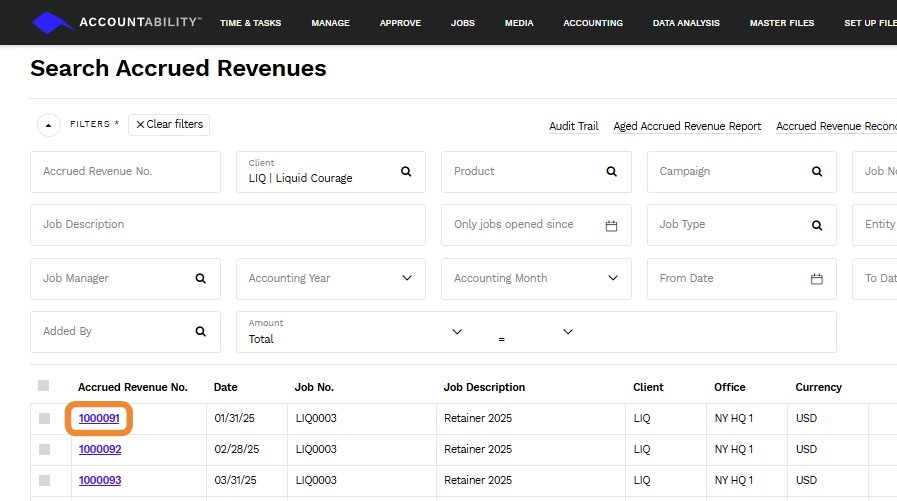
Task: Open the Master Files menu
Action: [x=782, y=23]
